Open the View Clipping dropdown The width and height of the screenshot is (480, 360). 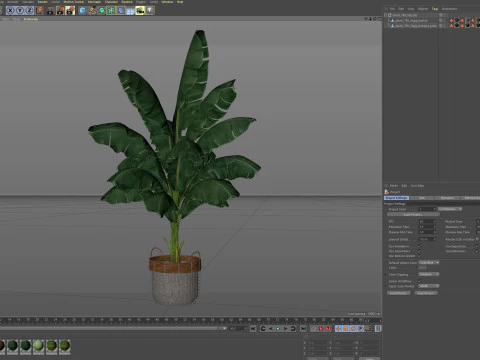(429, 274)
